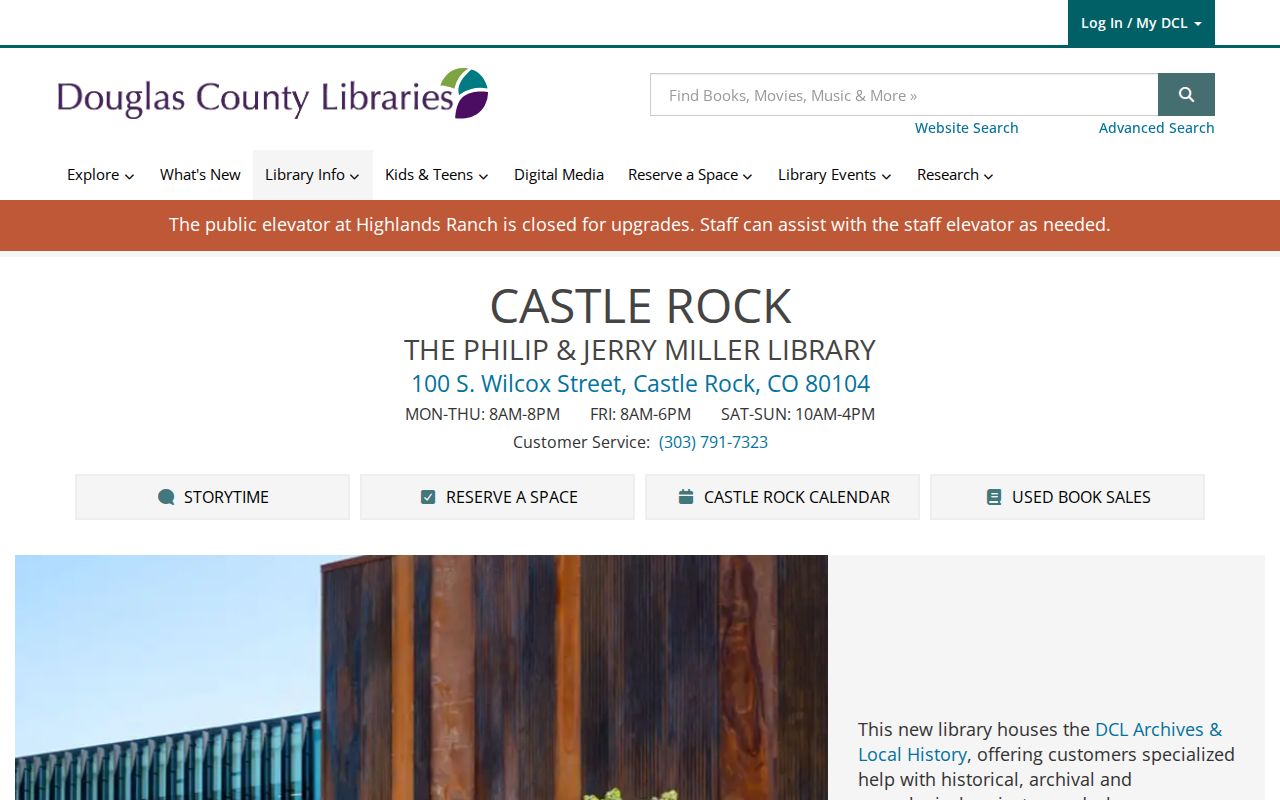This screenshot has height=800, width=1280.
Task: Open the Storytime button
Action: [x=212, y=497]
